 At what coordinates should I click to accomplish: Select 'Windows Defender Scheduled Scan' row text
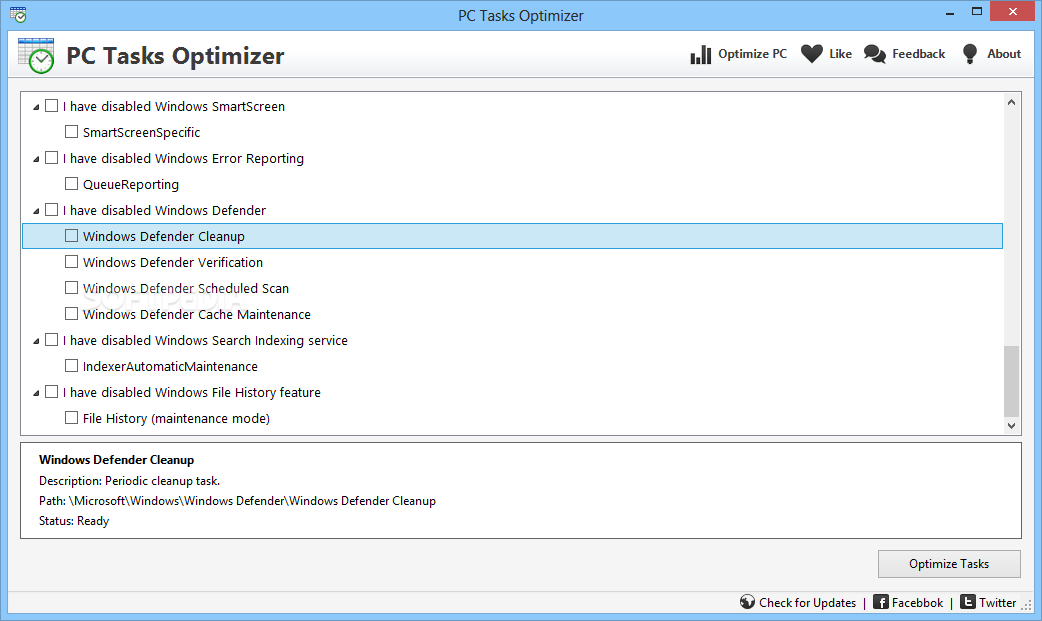186,288
